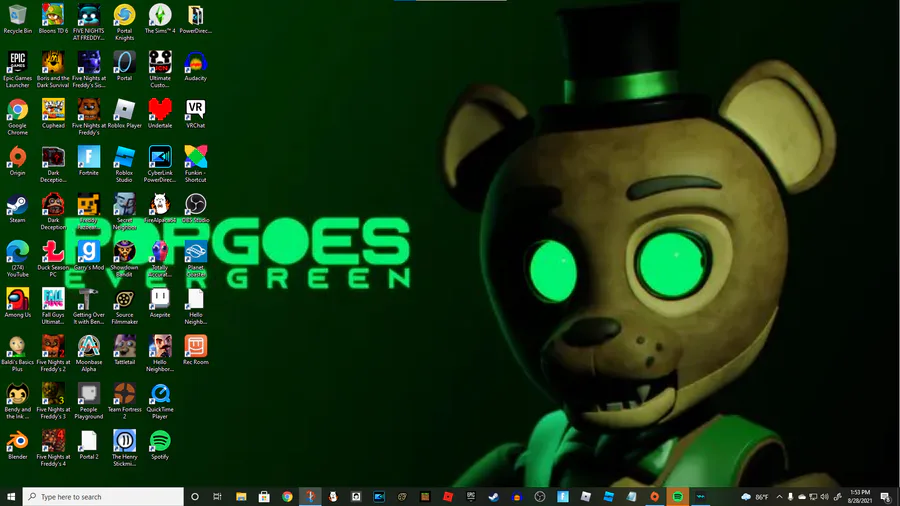Viewport: 900px width, 506px height.
Task: Select Team Fortress 2 desktop icon
Action: click(x=125, y=401)
